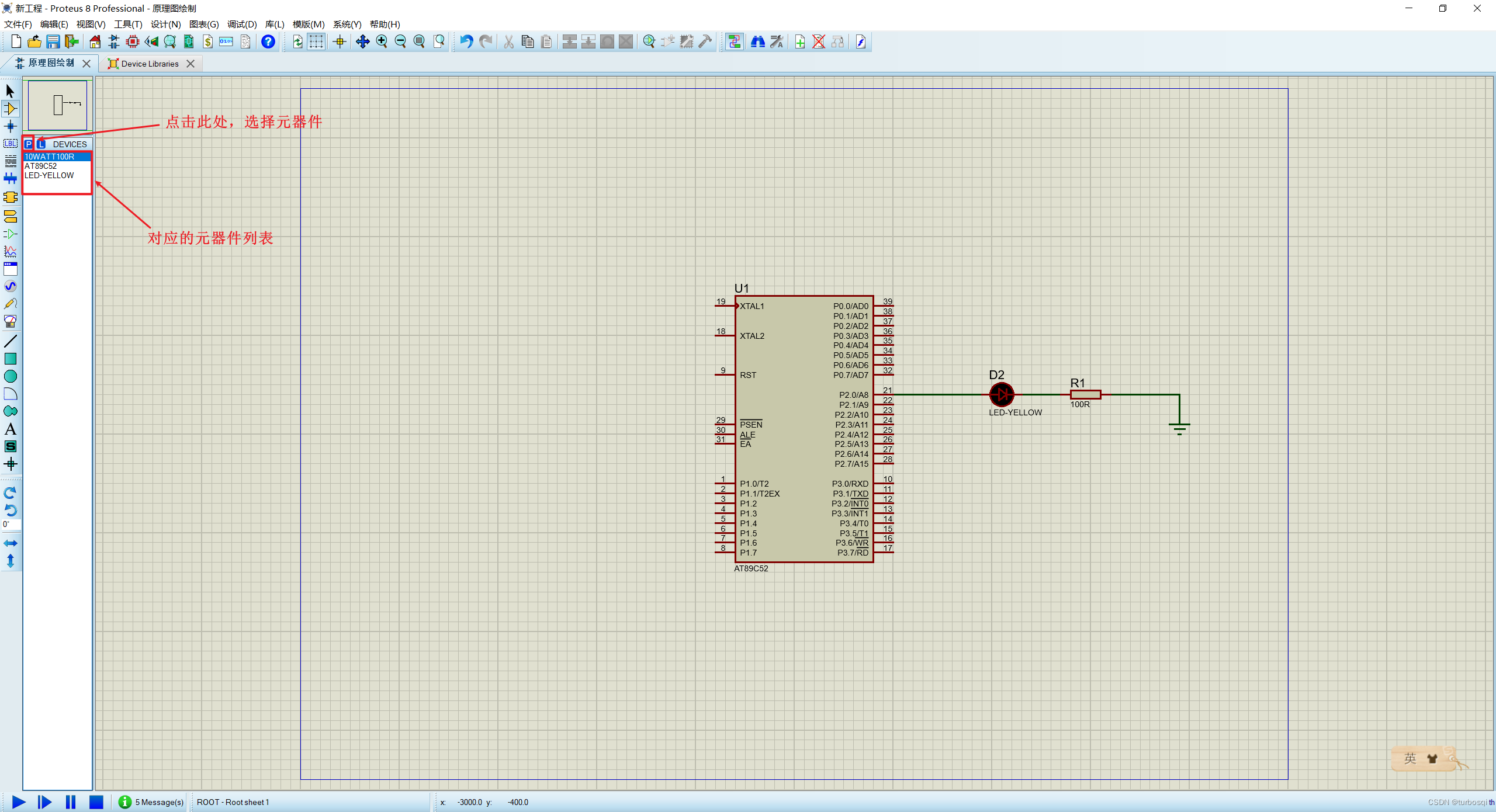Choose Junction Dot Mode tool
The width and height of the screenshot is (1496, 812).
pos(10,126)
